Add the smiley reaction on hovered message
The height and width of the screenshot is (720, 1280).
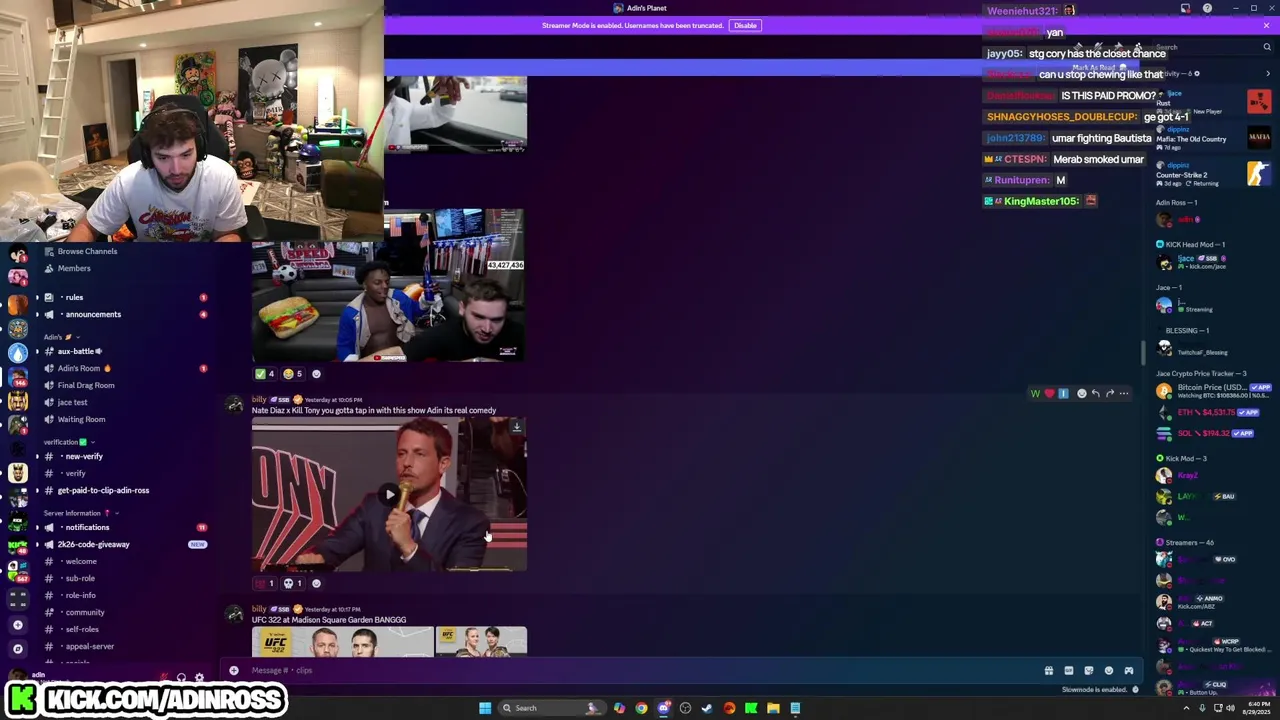coord(1081,394)
